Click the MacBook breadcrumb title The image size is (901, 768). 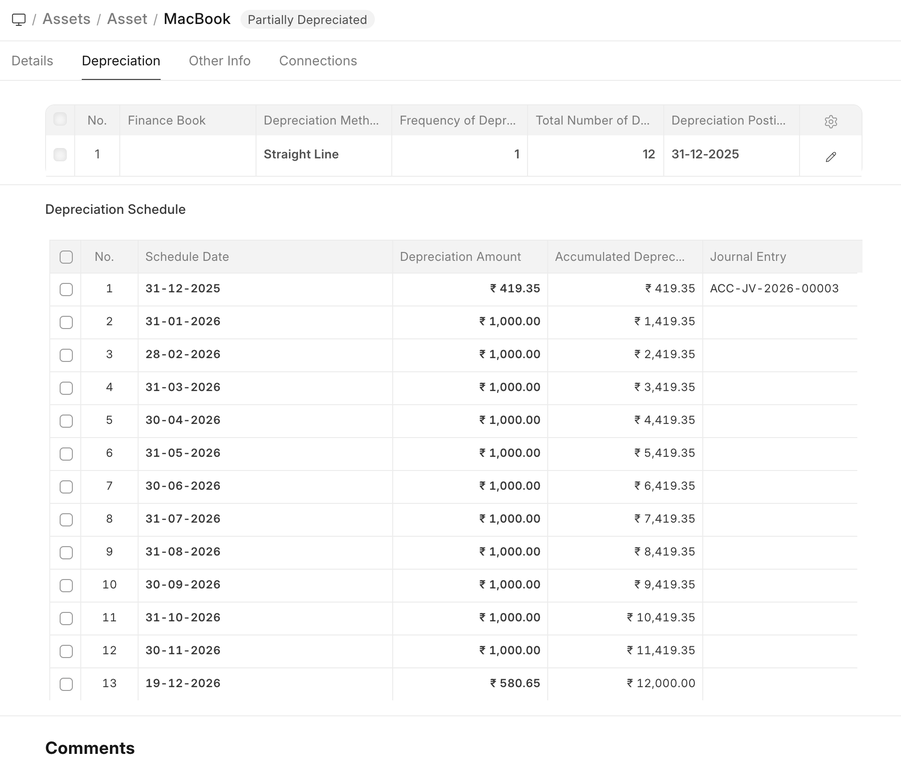click(197, 19)
